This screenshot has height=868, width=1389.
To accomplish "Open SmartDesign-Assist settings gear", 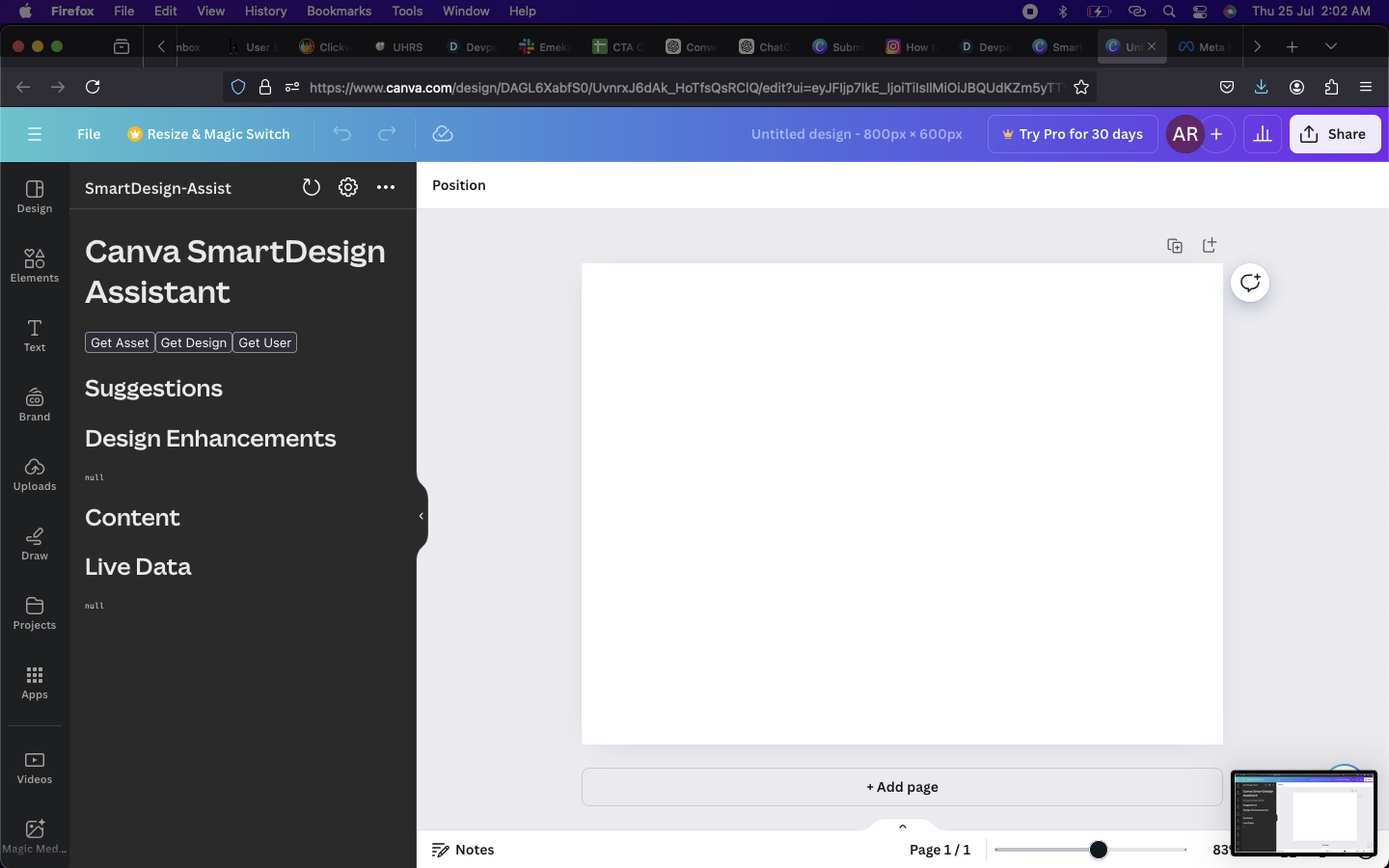I will (348, 188).
